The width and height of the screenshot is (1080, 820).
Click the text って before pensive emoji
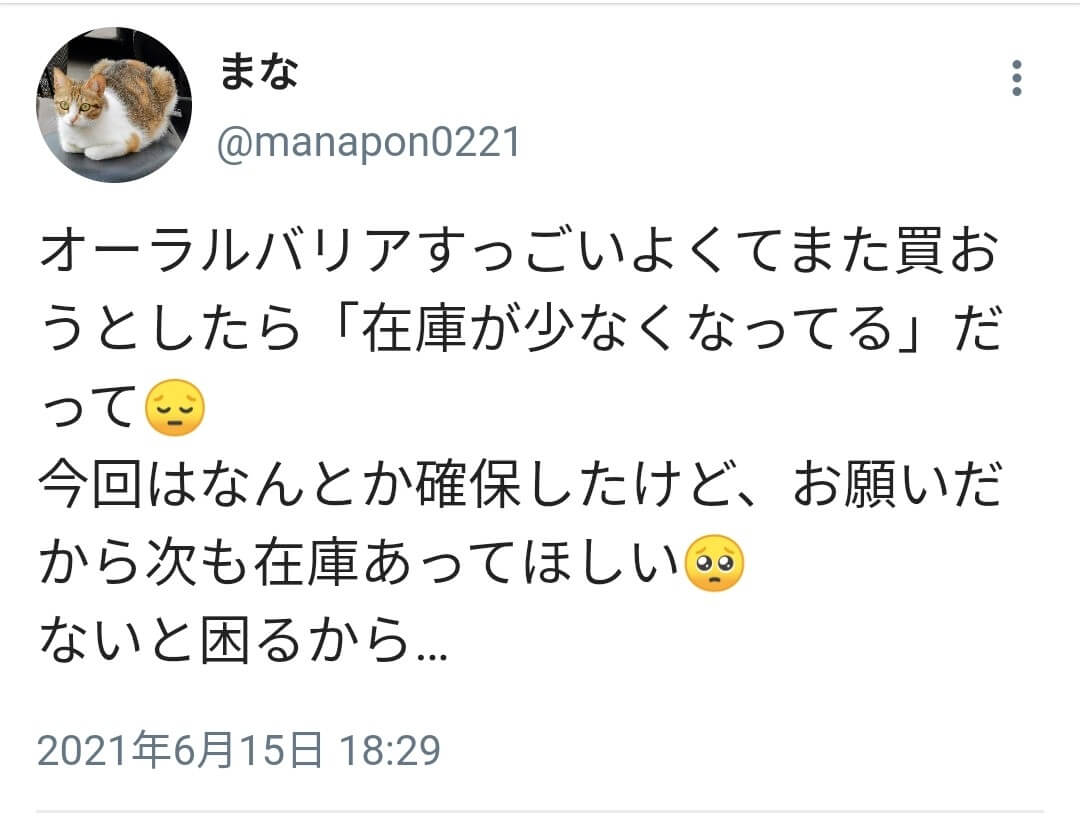88,407
